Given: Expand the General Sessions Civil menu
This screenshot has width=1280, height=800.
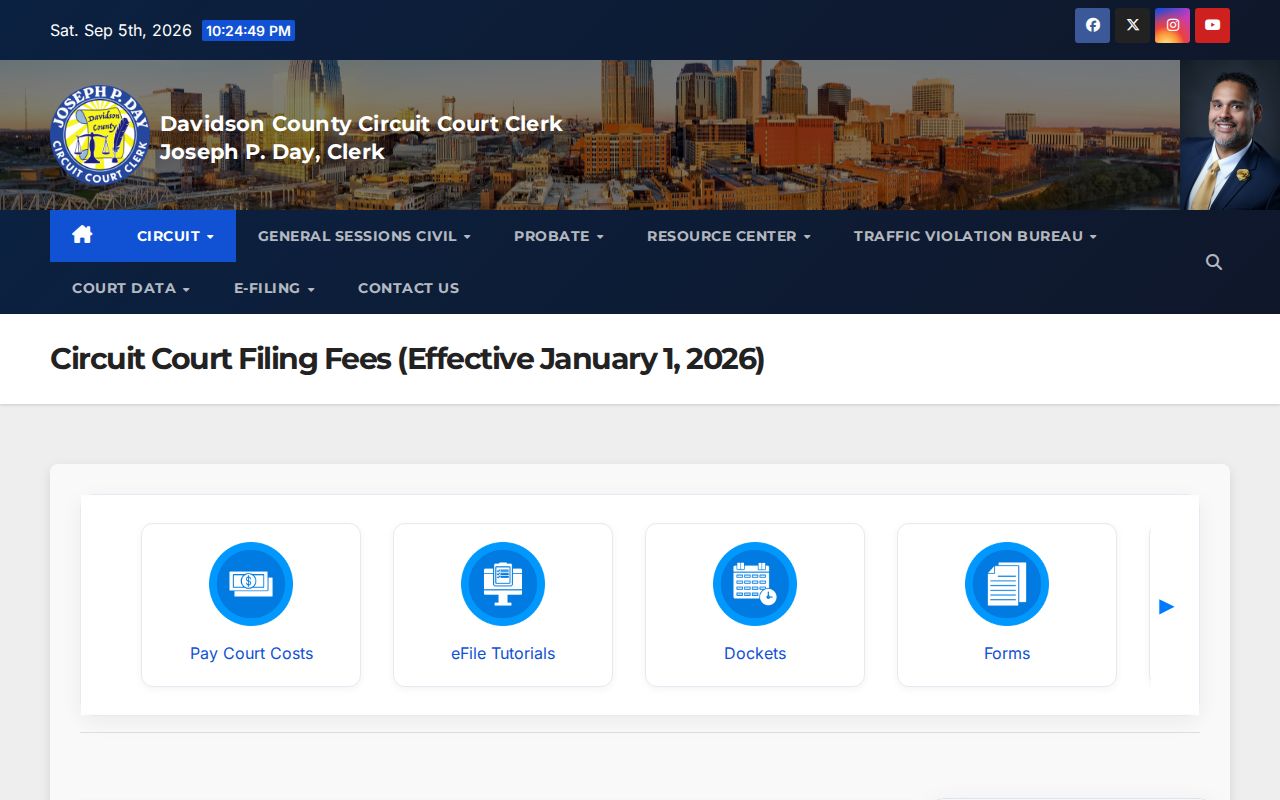Looking at the screenshot, I should [x=364, y=236].
